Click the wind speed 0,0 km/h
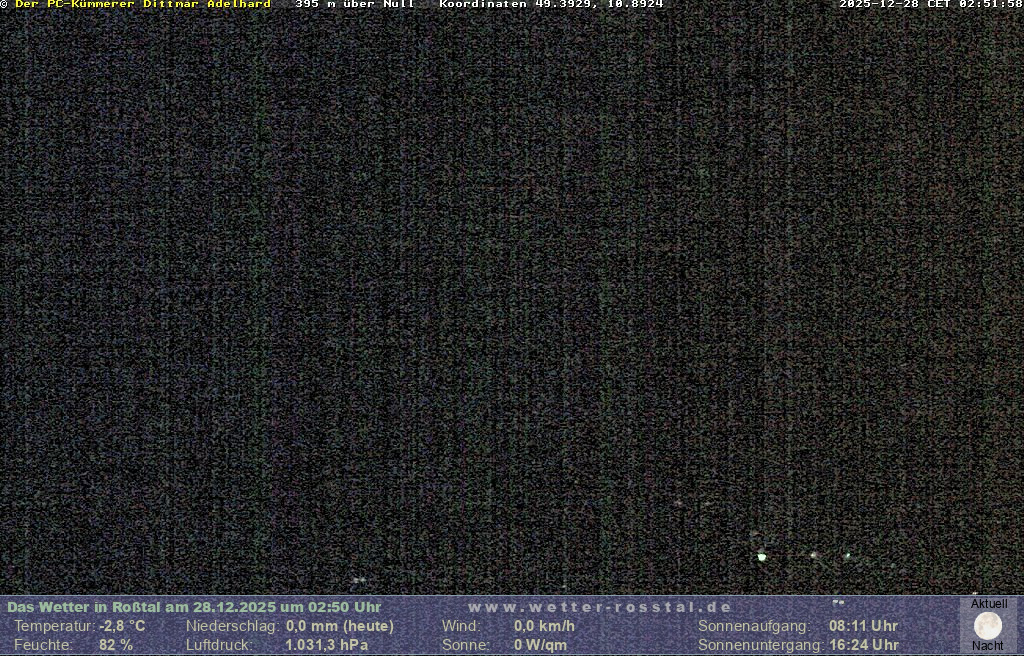Image resolution: width=1024 pixels, height=656 pixels. [544, 626]
